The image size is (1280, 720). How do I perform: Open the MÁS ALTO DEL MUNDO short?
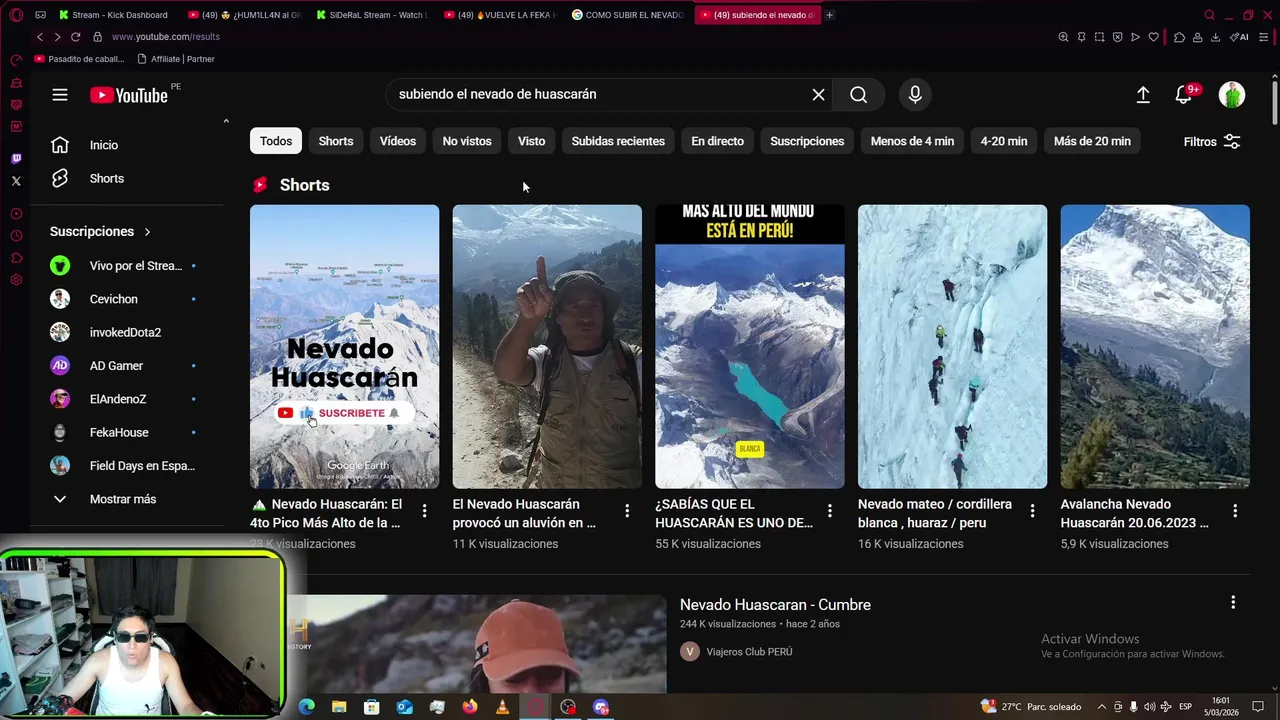[x=749, y=346]
